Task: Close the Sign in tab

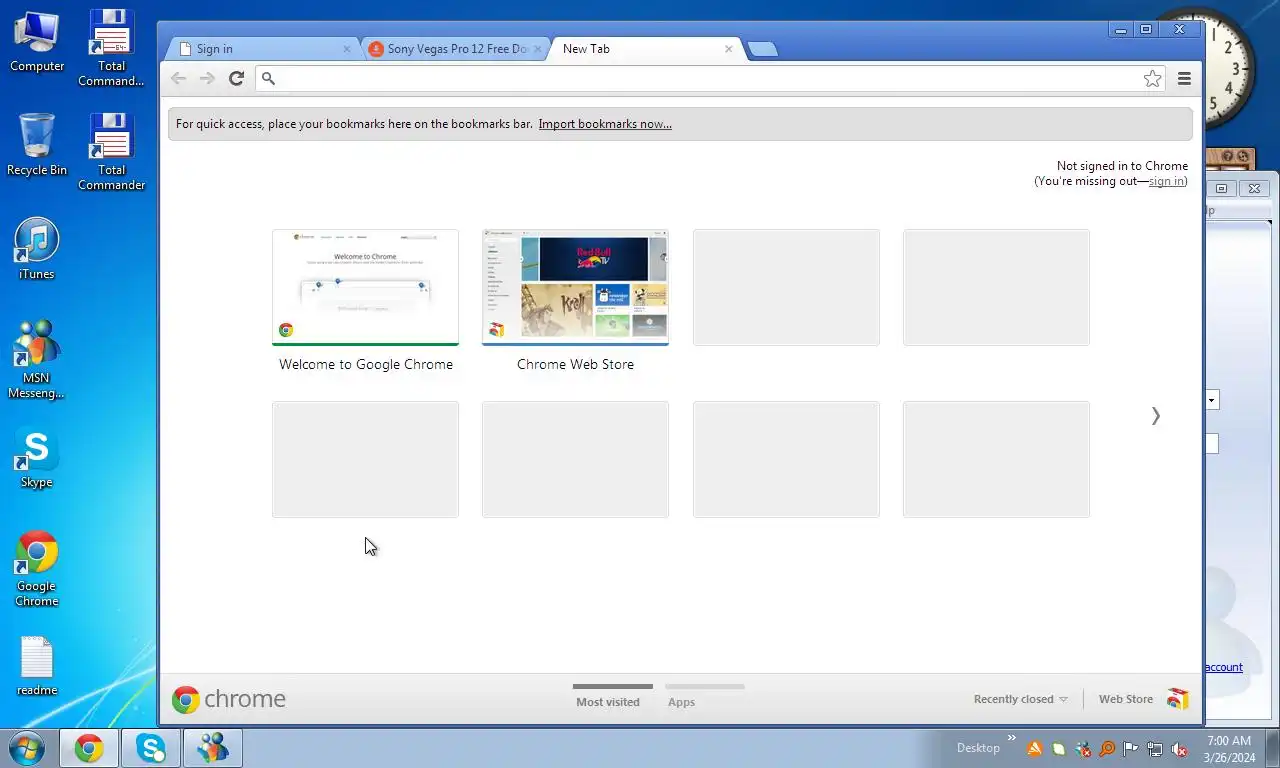Action: 347,48
